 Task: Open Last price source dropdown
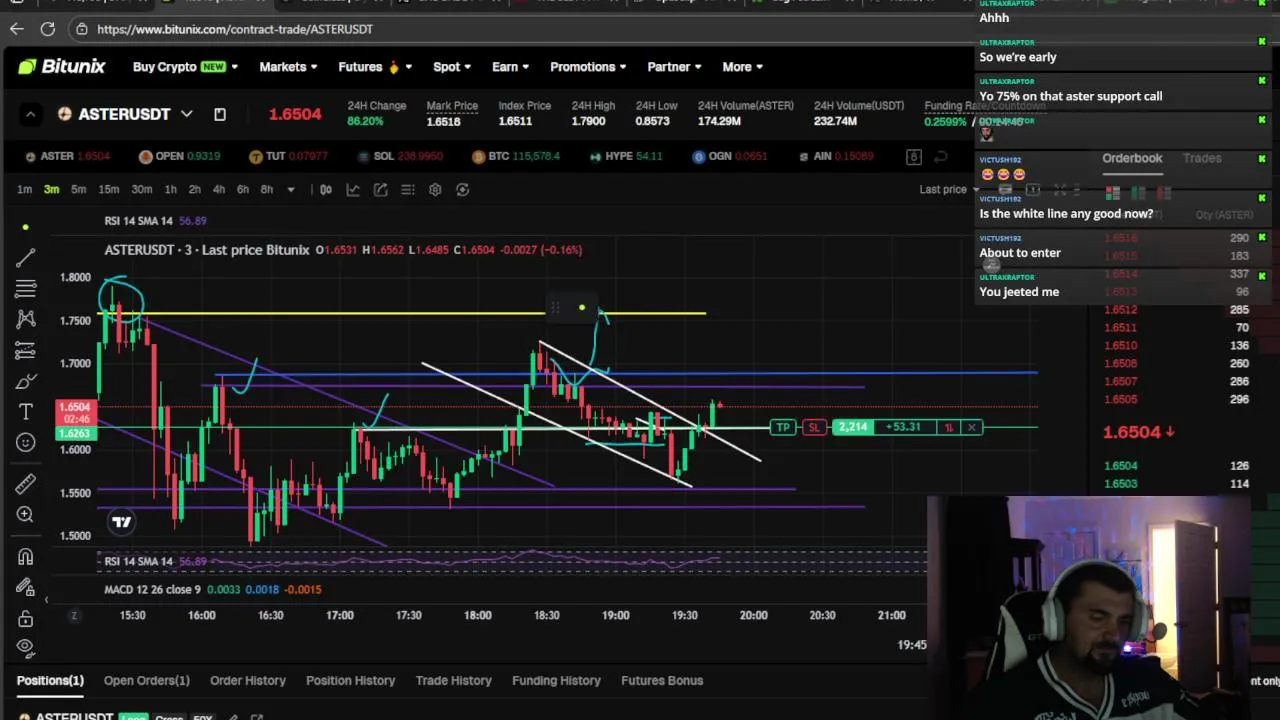pyautogui.click(x=950, y=189)
